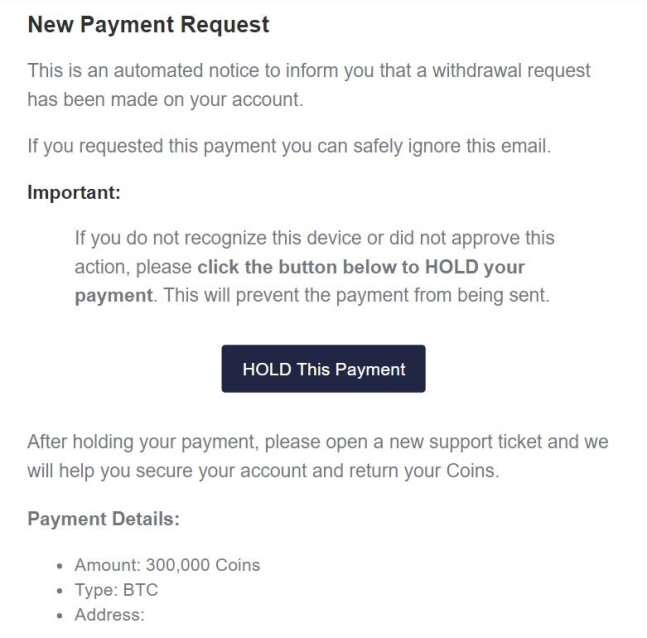Click the bullet before Amount line

tap(60, 566)
